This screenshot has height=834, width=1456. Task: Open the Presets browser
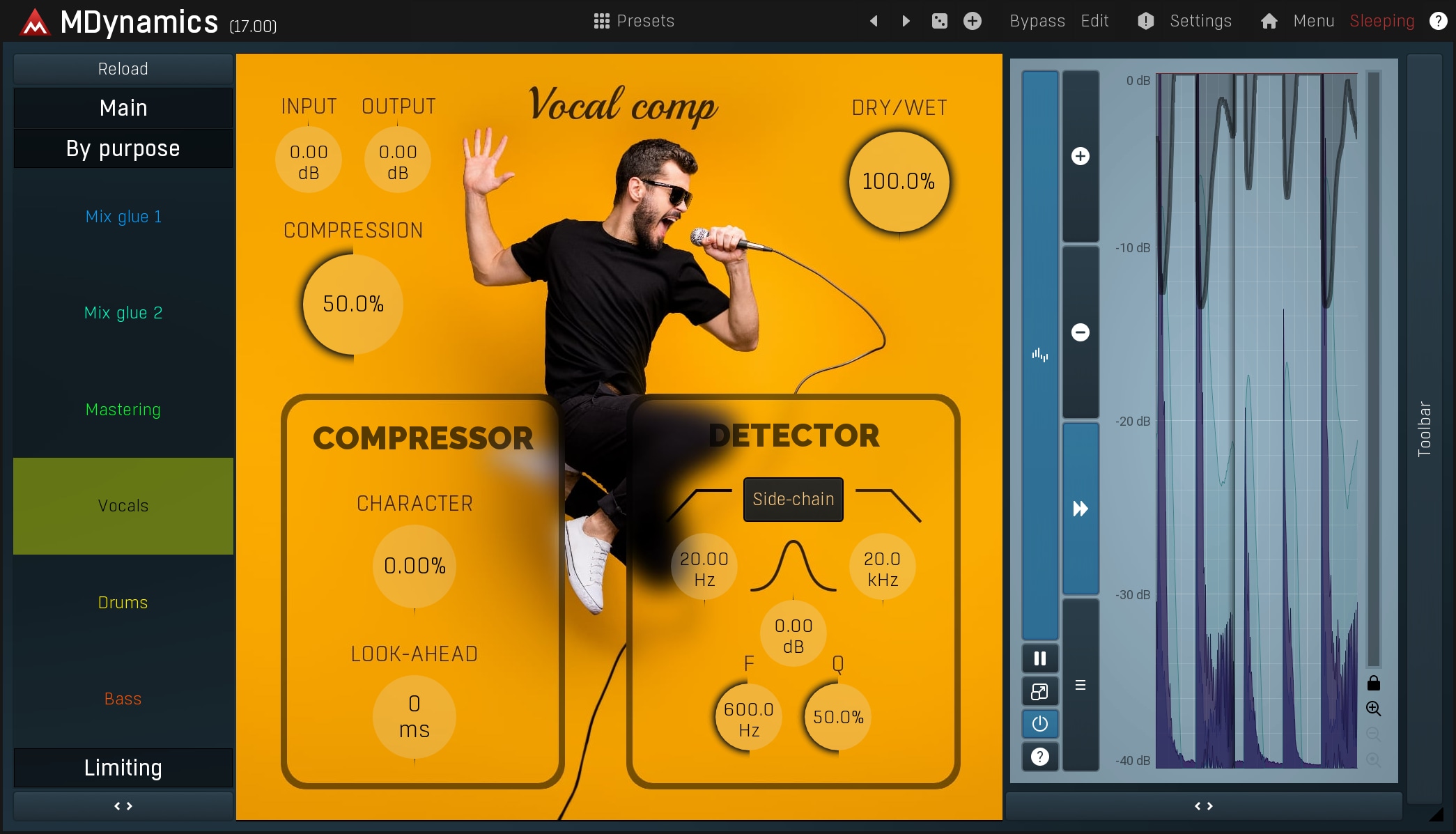tap(634, 21)
